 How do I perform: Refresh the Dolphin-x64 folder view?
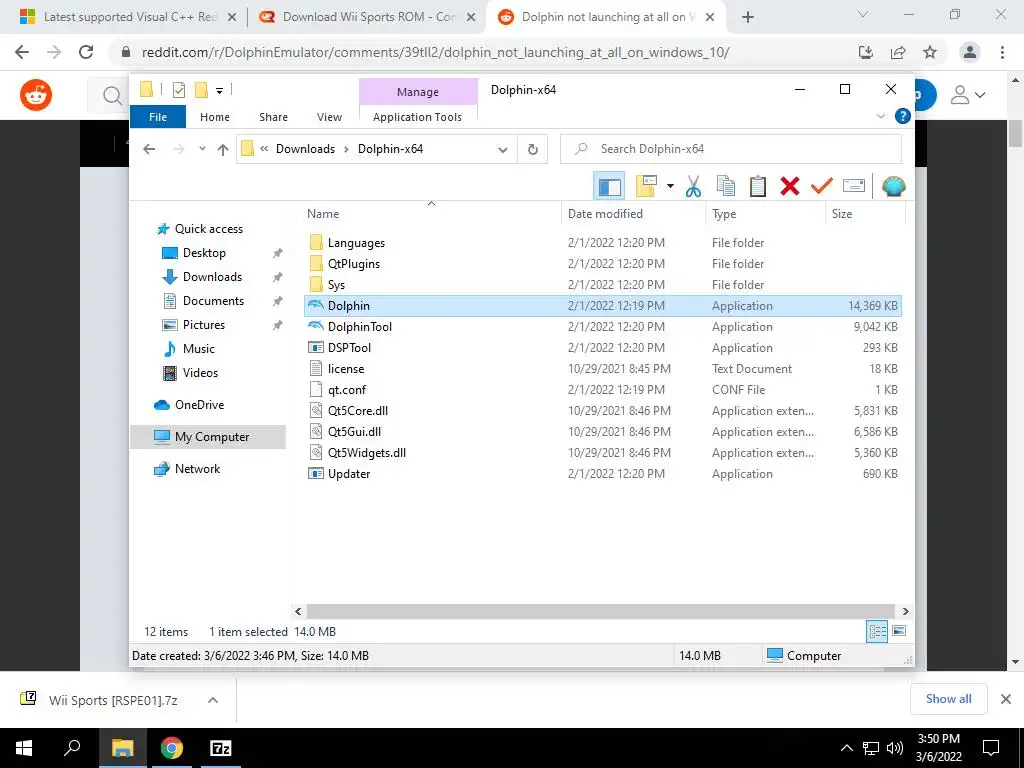pos(533,150)
